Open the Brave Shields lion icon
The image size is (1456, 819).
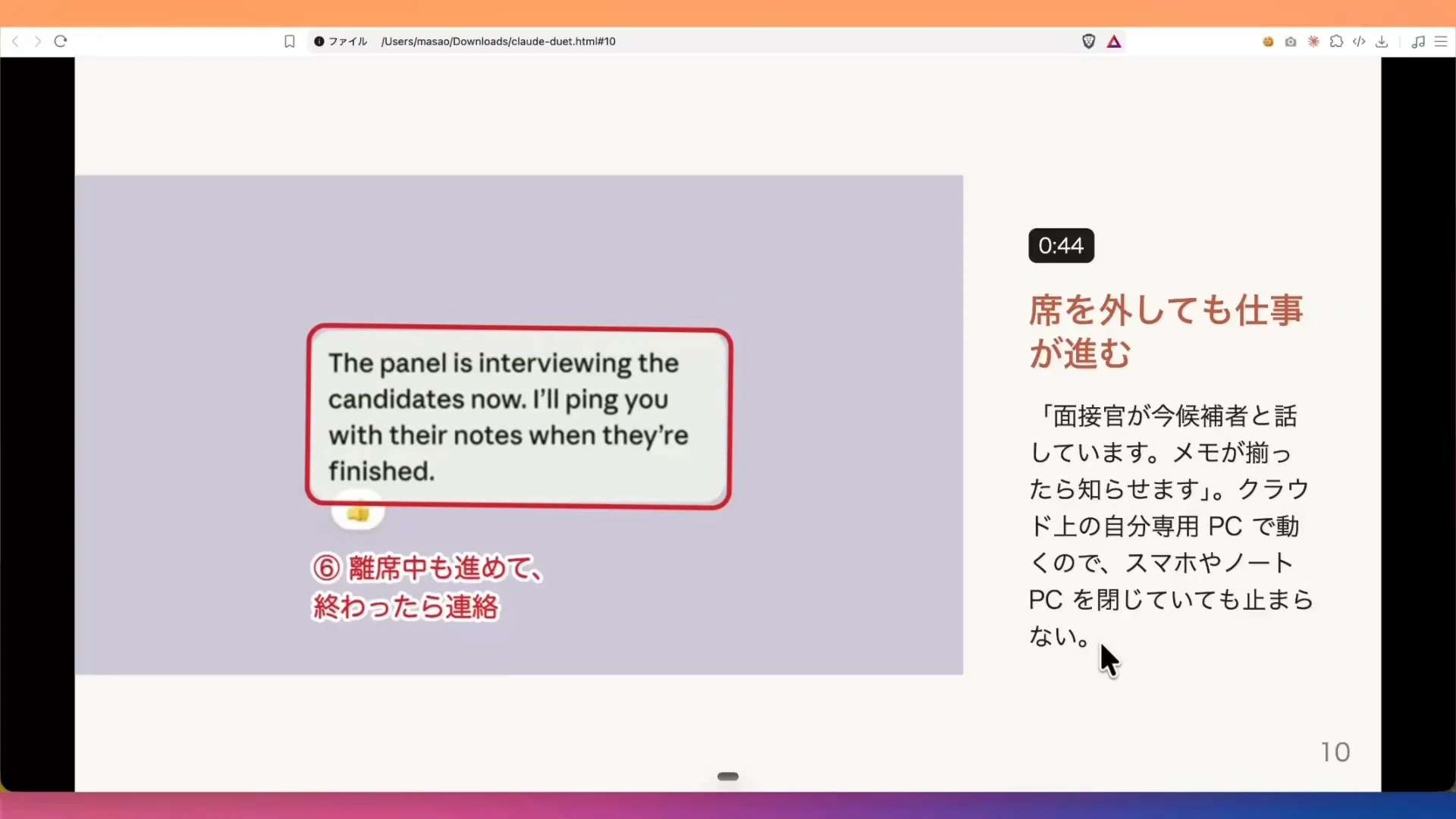click(1089, 42)
